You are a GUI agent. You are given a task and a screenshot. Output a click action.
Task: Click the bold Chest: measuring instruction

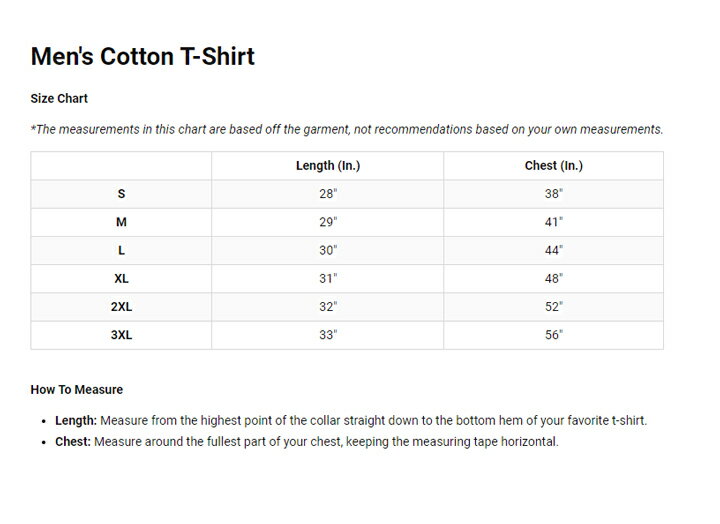[73, 442]
